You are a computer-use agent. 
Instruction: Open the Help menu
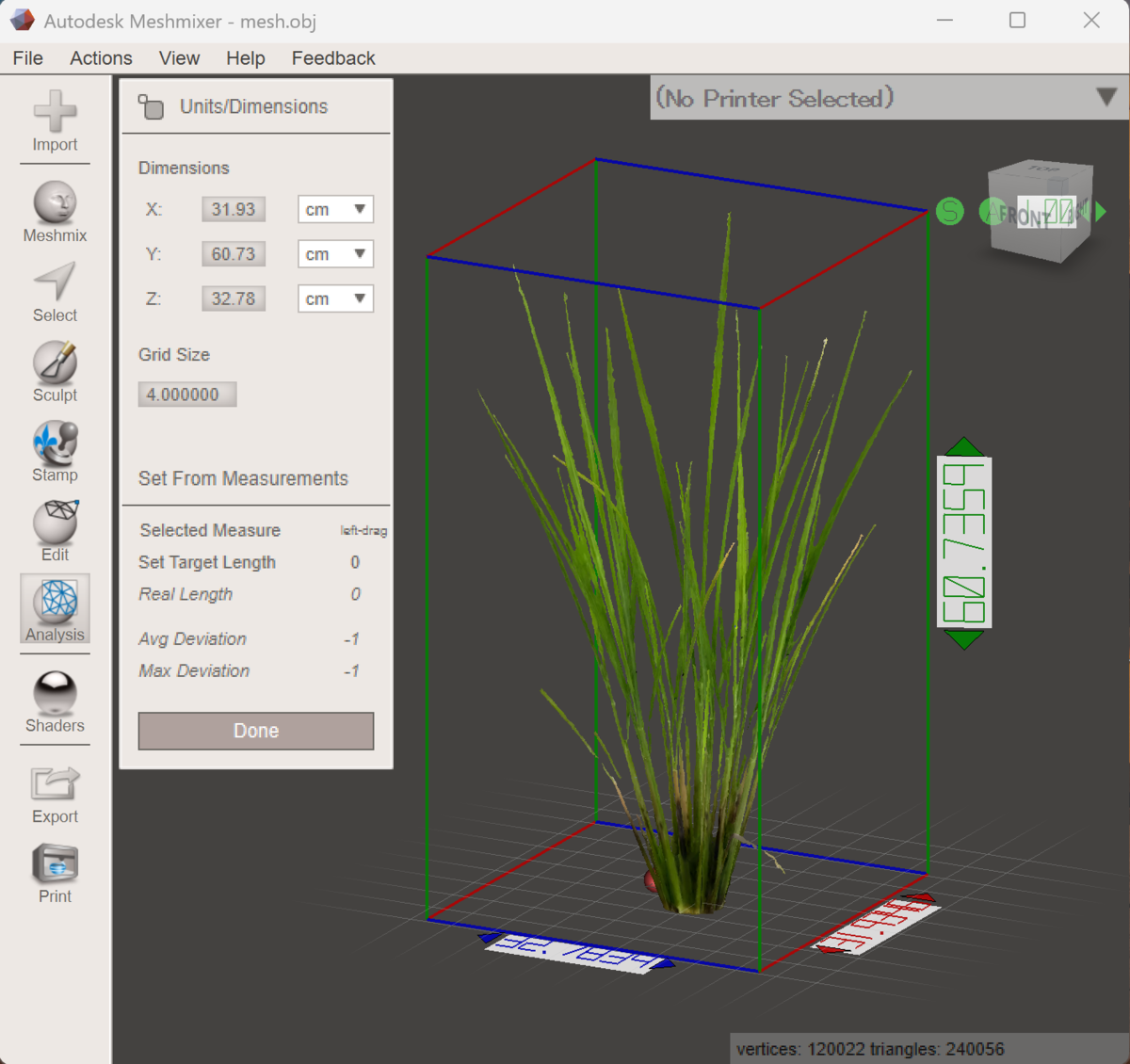click(245, 58)
